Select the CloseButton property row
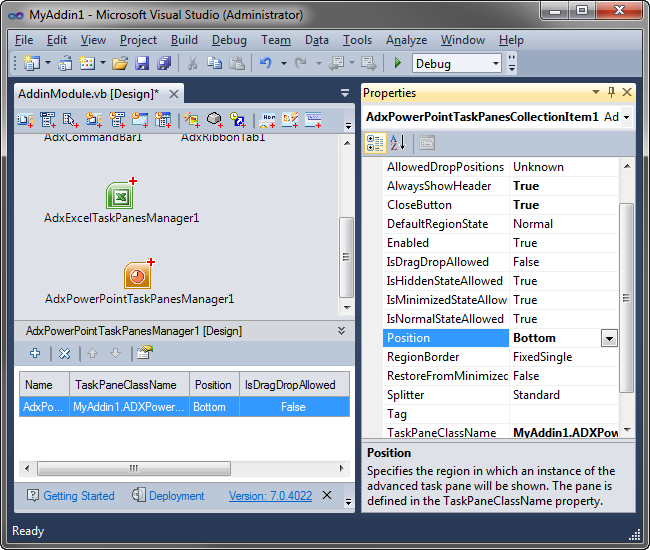The image size is (650, 550). [x=501, y=205]
